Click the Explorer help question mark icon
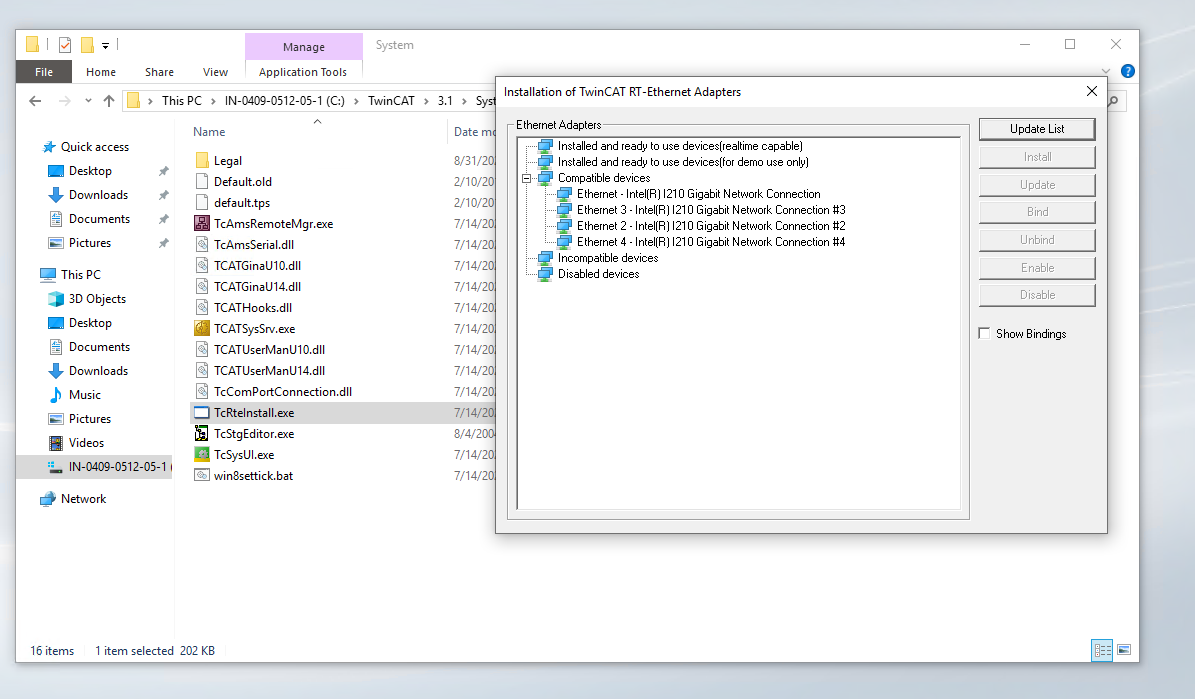Image resolution: width=1195 pixels, height=699 pixels. tap(1128, 71)
